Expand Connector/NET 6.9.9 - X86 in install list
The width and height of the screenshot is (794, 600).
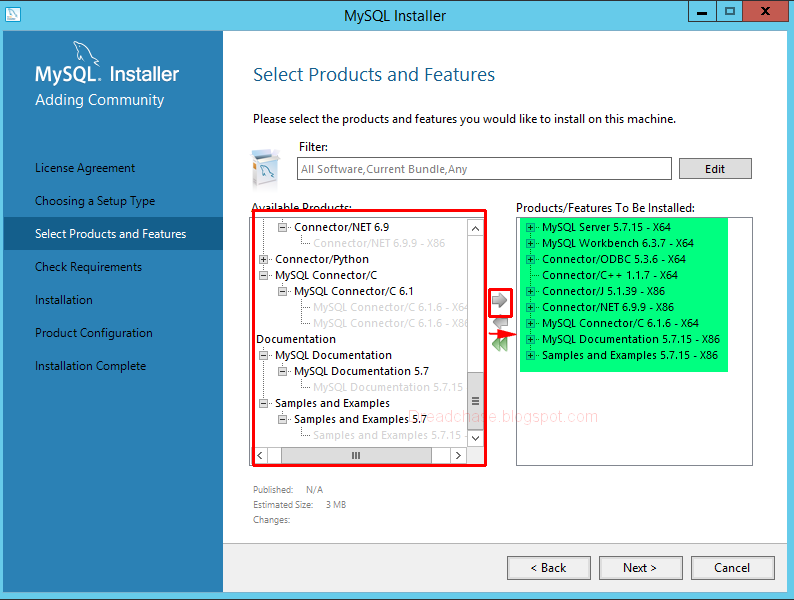tap(530, 307)
